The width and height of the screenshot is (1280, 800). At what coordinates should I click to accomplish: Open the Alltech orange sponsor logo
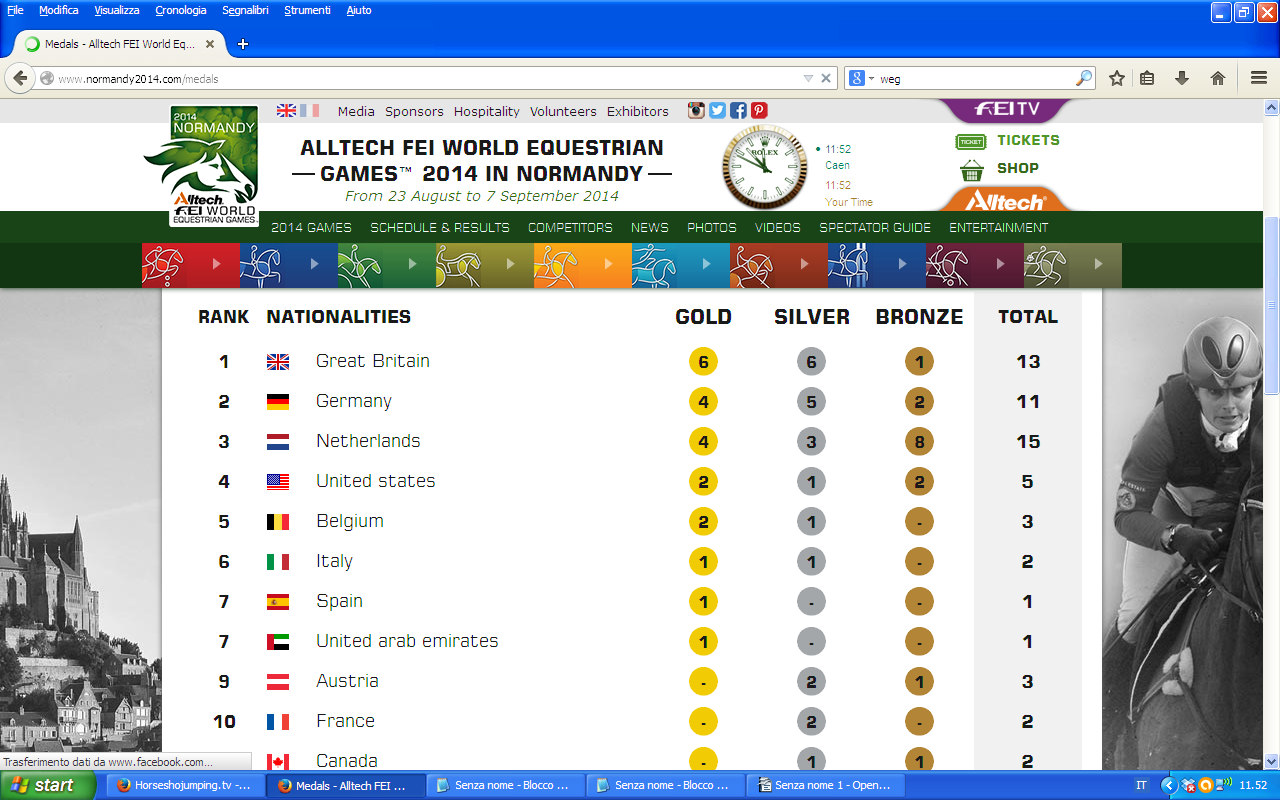click(1005, 200)
